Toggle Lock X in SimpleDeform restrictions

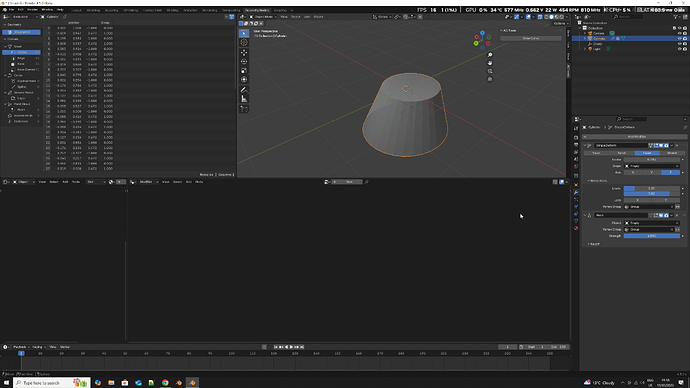coord(638,200)
